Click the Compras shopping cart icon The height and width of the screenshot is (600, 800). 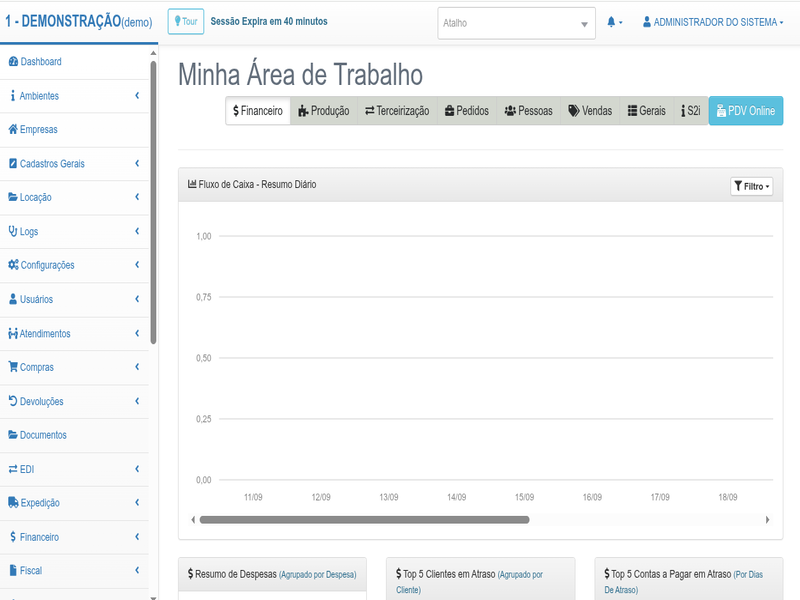13,367
